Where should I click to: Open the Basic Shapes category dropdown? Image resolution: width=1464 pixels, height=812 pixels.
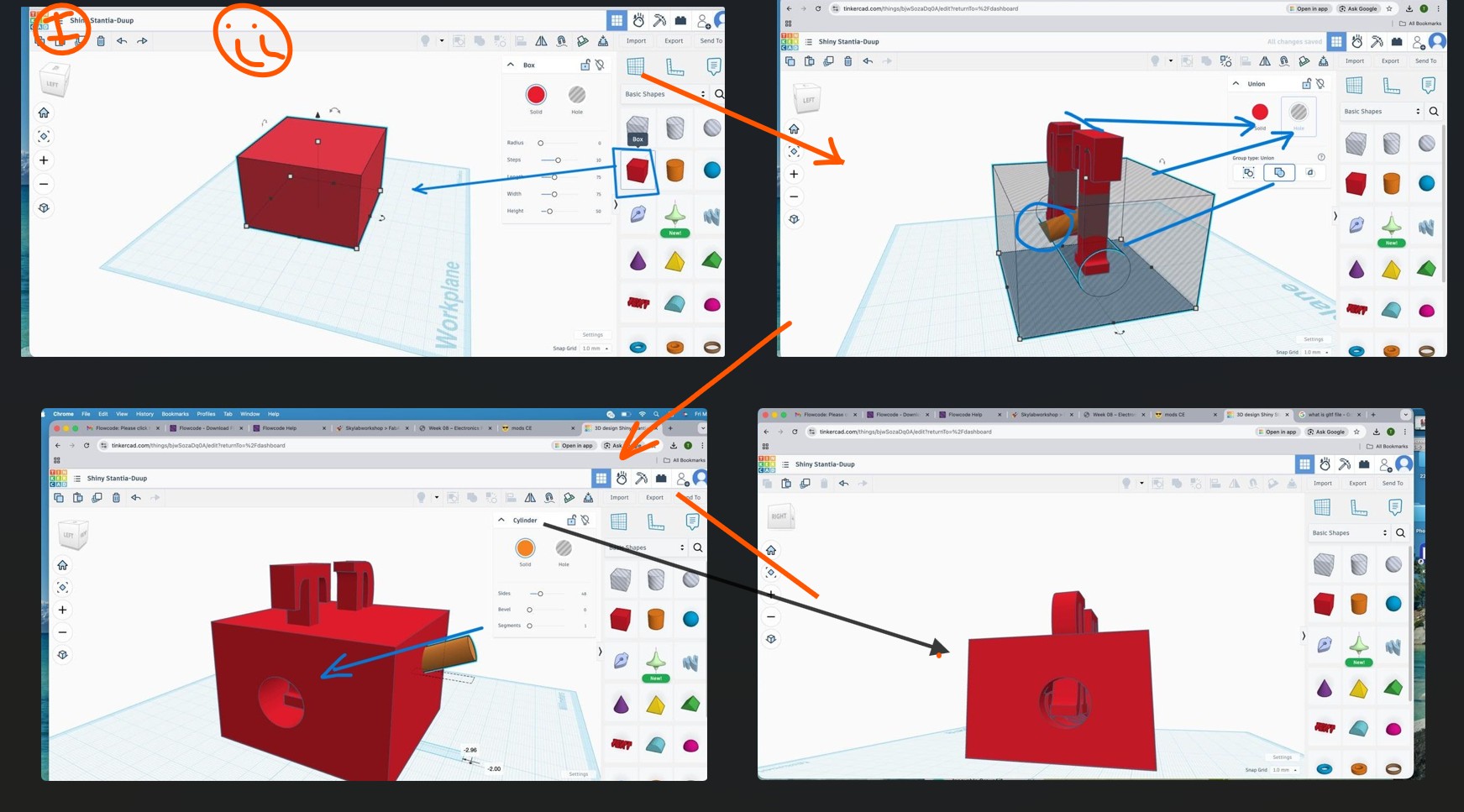tap(702, 93)
